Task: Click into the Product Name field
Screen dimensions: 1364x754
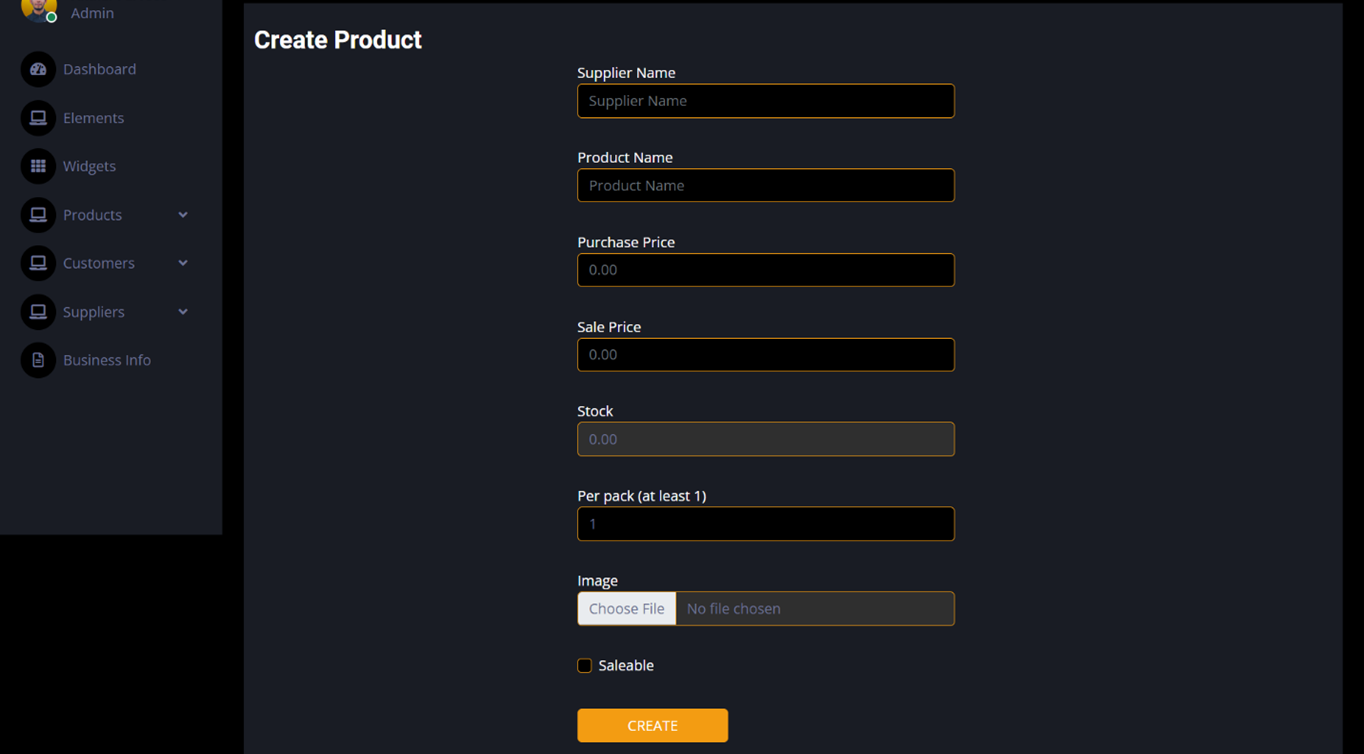Action: tap(765, 186)
